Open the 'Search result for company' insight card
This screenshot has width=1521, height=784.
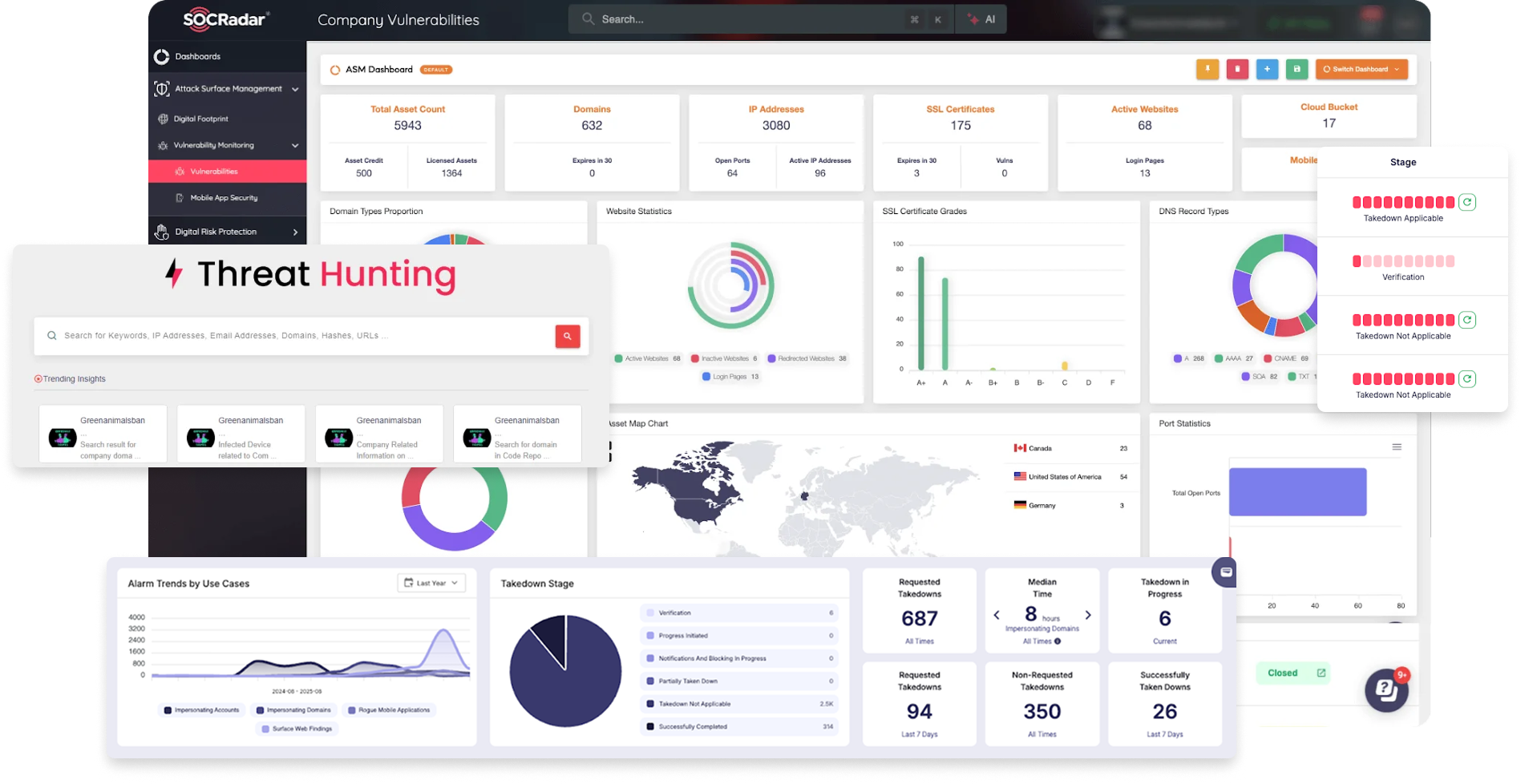click(x=103, y=434)
